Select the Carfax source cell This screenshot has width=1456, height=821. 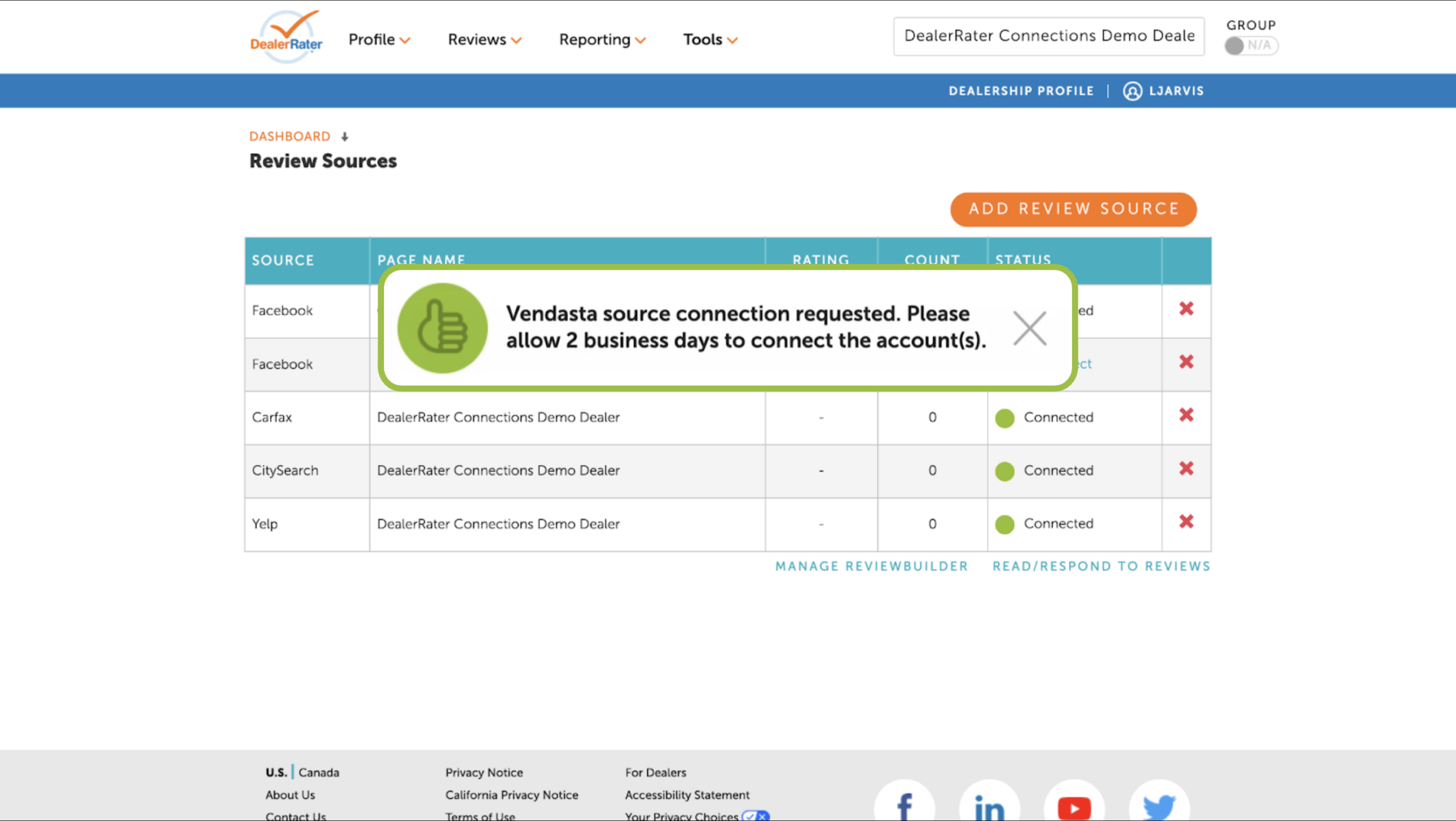click(x=307, y=418)
